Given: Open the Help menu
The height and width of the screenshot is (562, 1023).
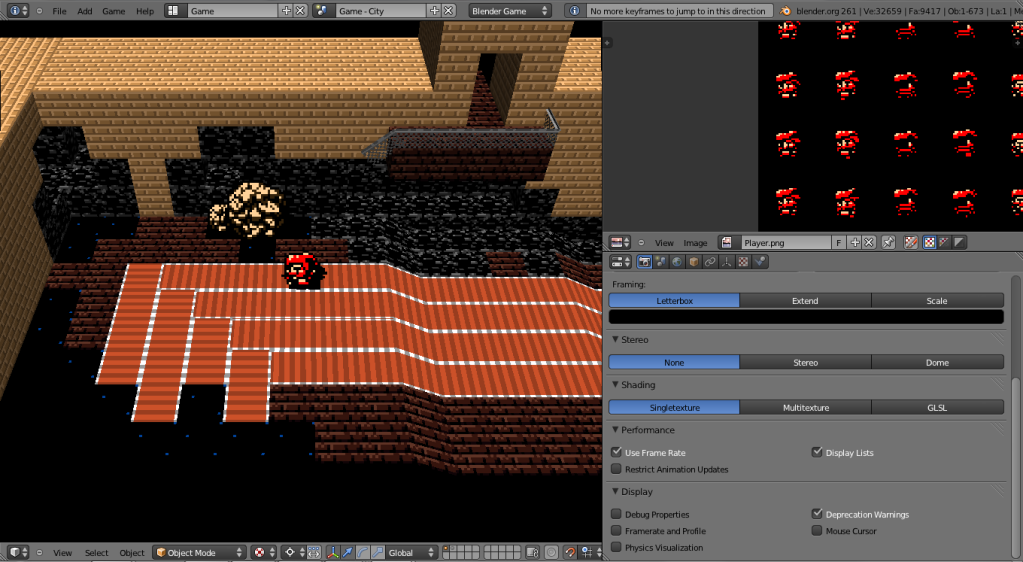Looking at the screenshot, I should 145,11.
